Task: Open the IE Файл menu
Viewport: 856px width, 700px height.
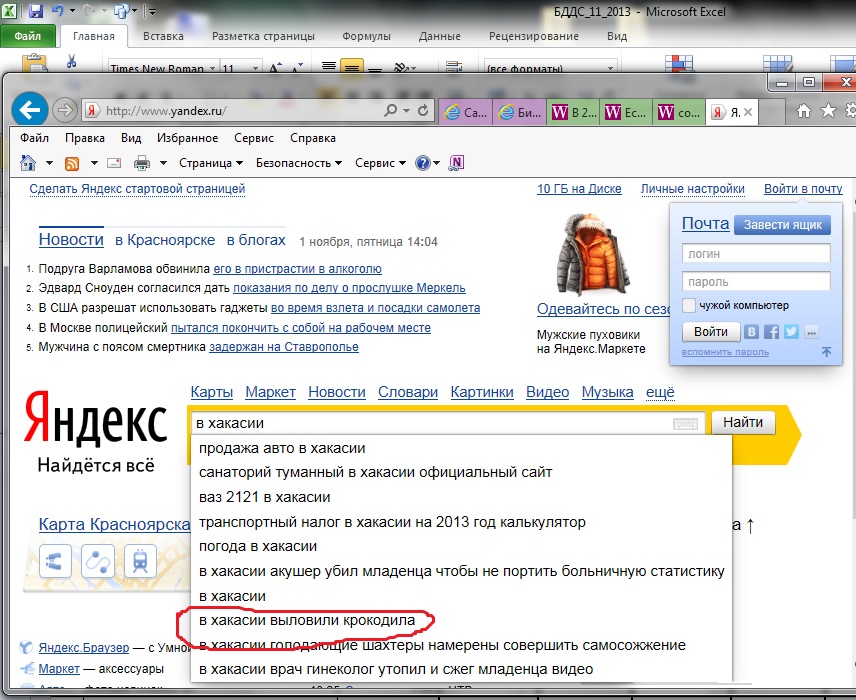Action: point(34,138)
